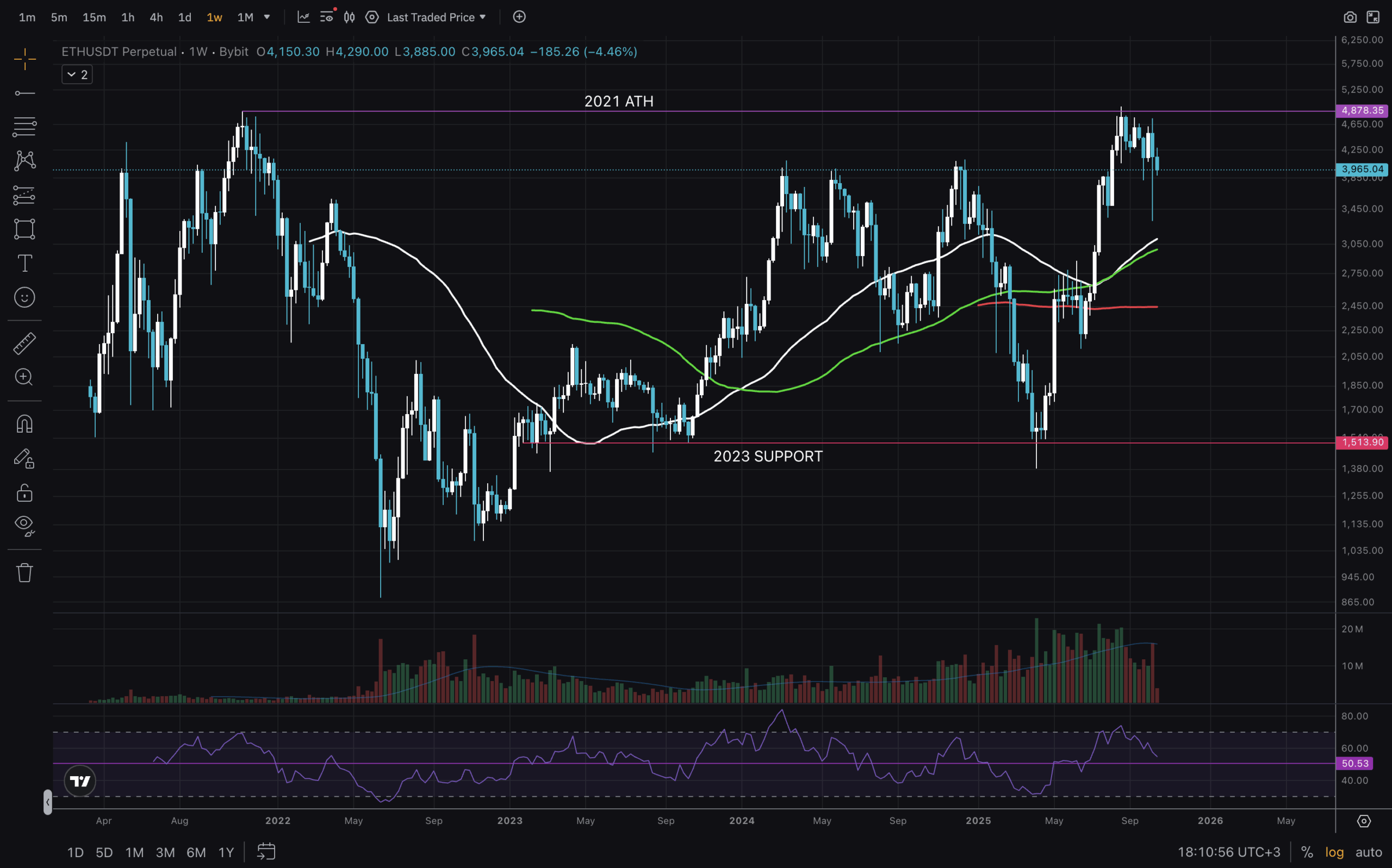Toggle magnet mode in the sidebar
Screen dimensions: 1392x868
[24, 423]
